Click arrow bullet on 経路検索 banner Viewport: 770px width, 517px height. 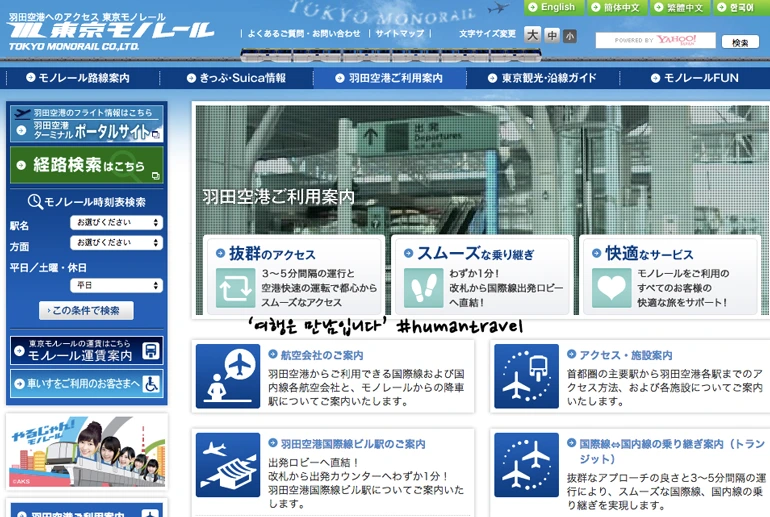tap(21, 165)
